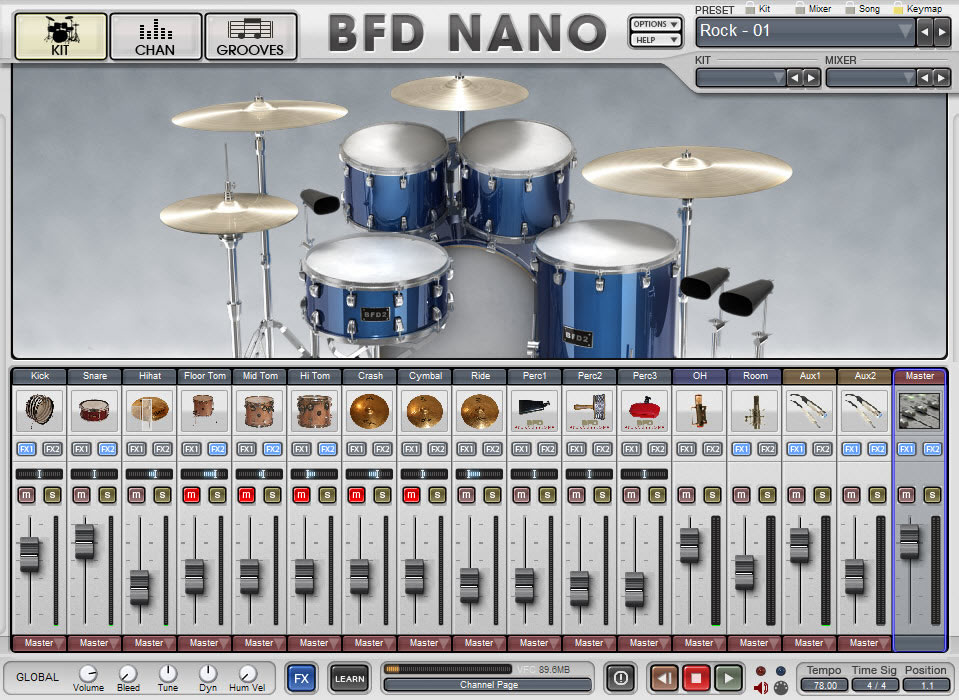Select previous kit with left arrow
Screen dimensions: 959x700
click(795, 78)
